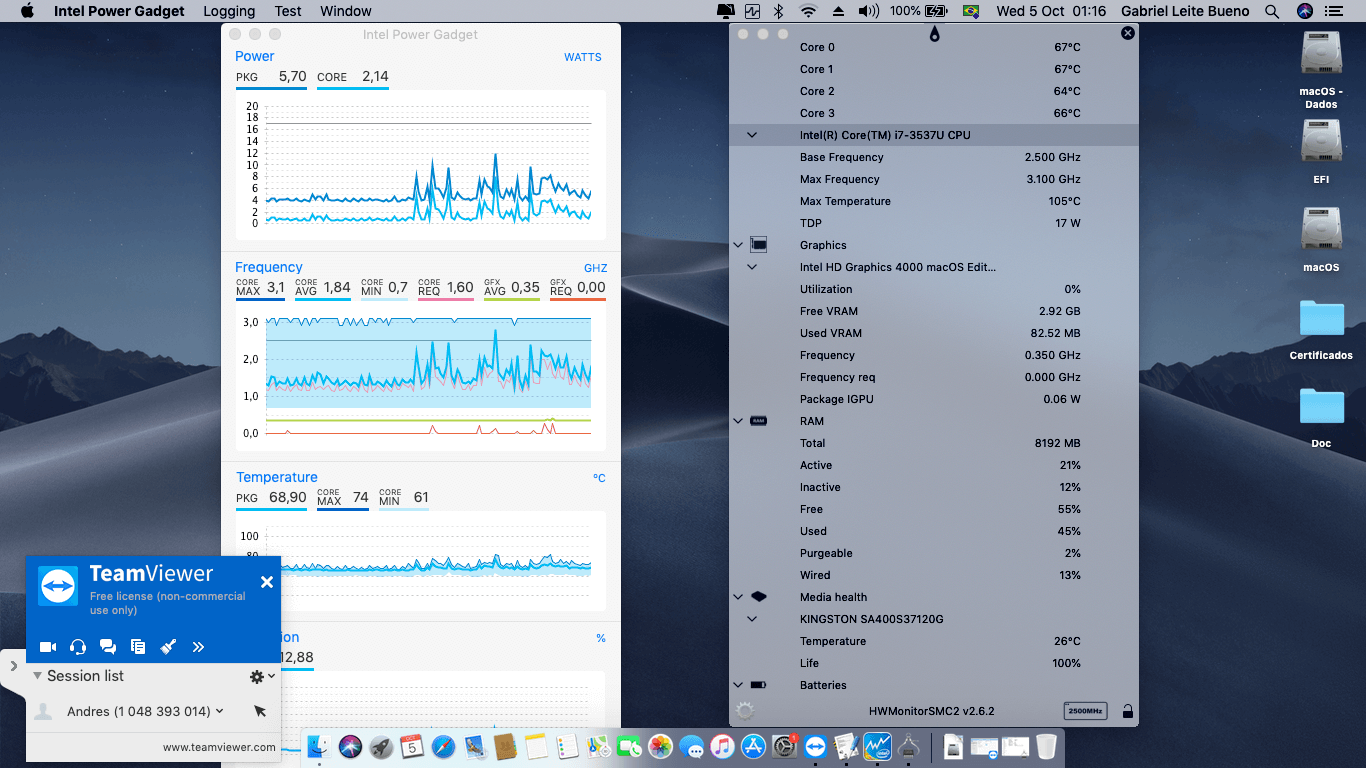Collapse the Intel HD Graphics 4000 subsection

(752, 267)
